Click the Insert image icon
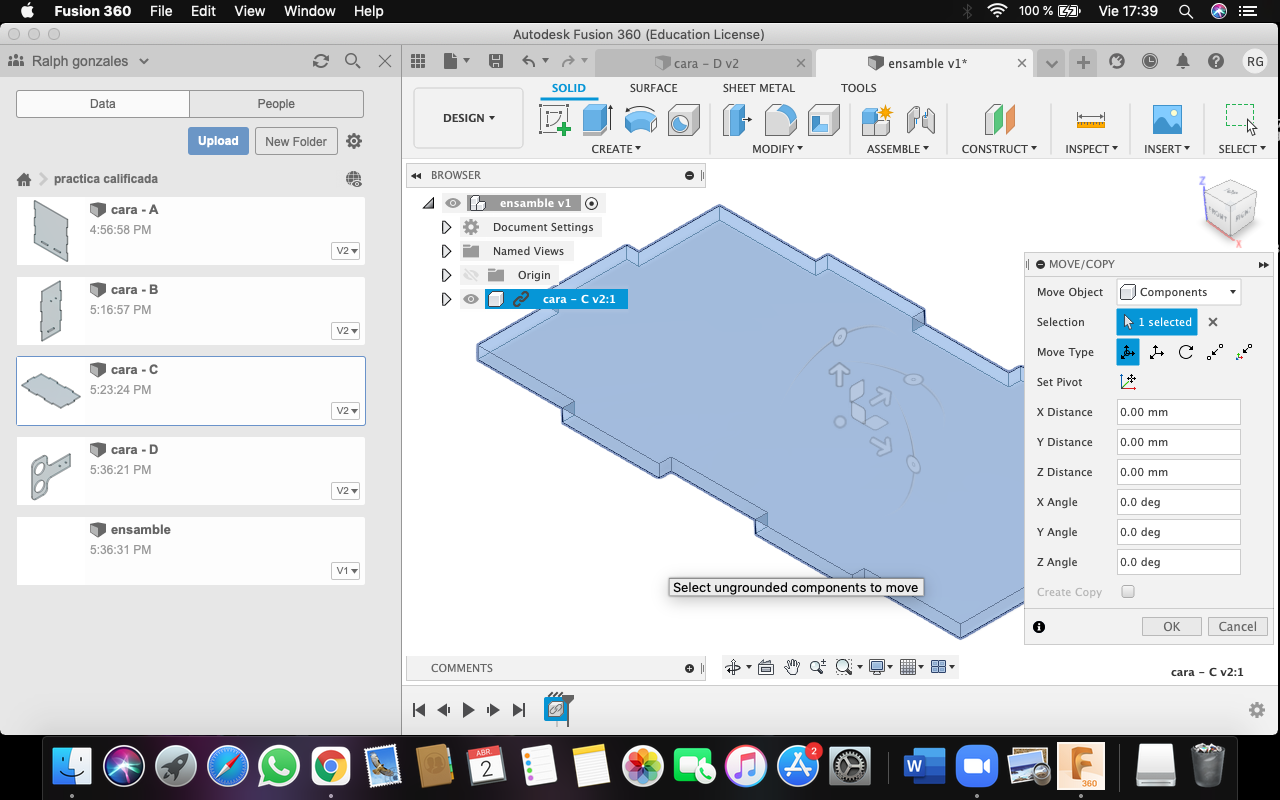 click(x=1167, y=120)
